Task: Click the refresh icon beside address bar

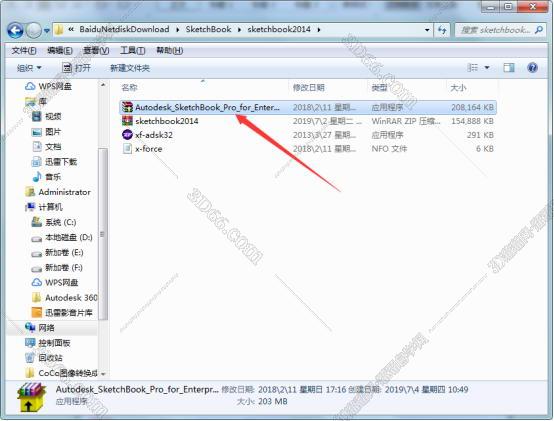Action: point(442,30)
